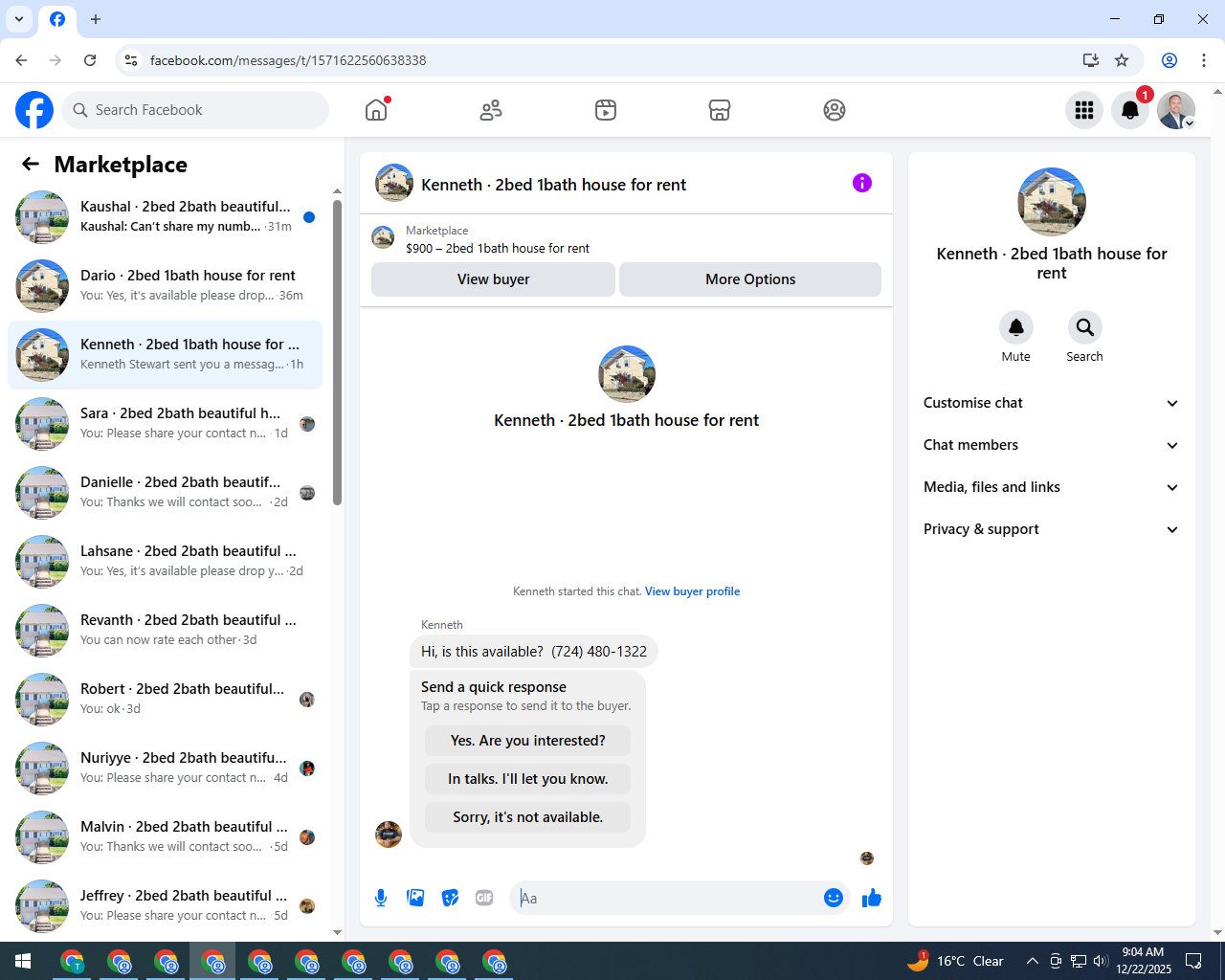
Task: Open the Groups icon in top navigation
Action: point(835,110)
